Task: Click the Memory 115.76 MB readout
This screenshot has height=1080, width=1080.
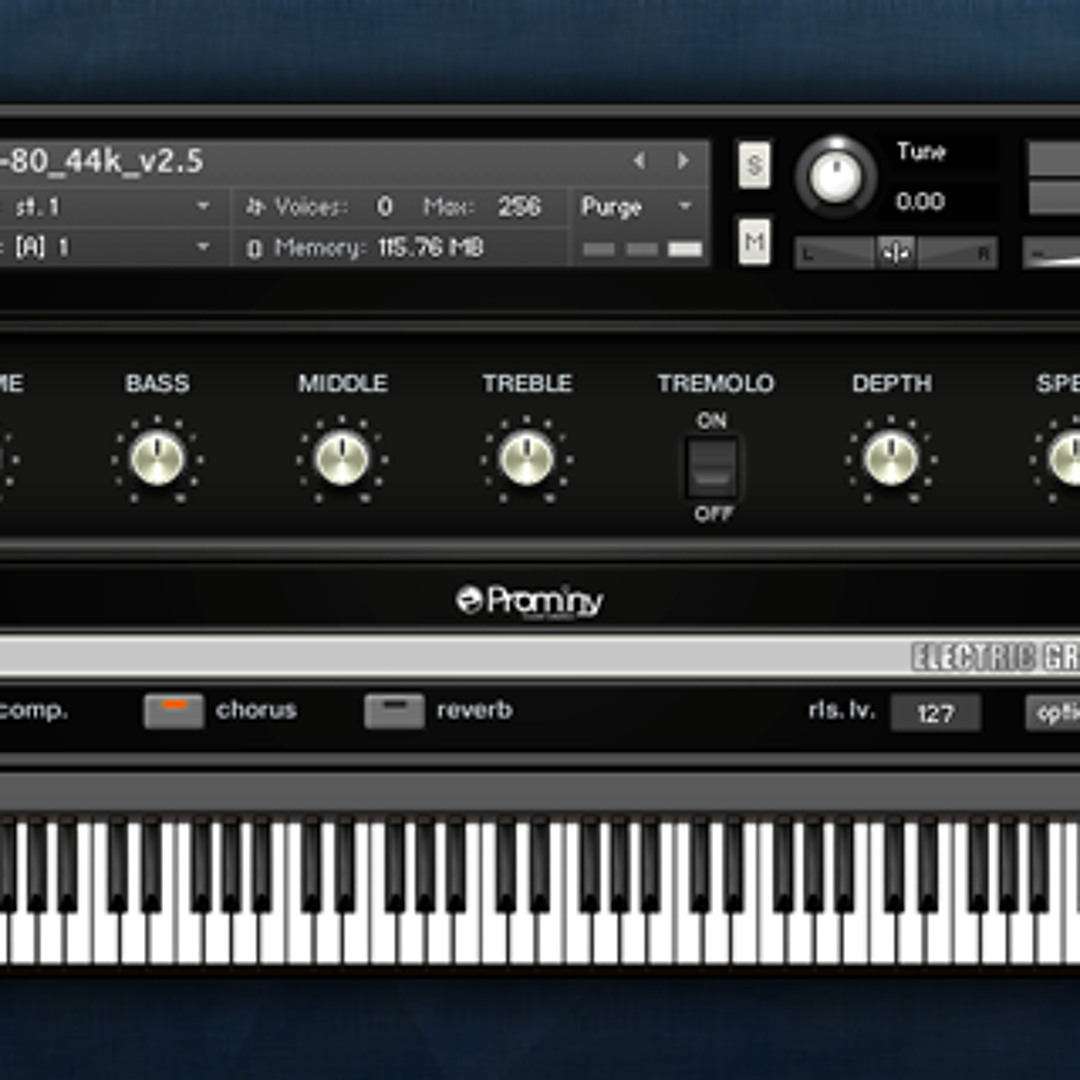Action: coord(430,248)
